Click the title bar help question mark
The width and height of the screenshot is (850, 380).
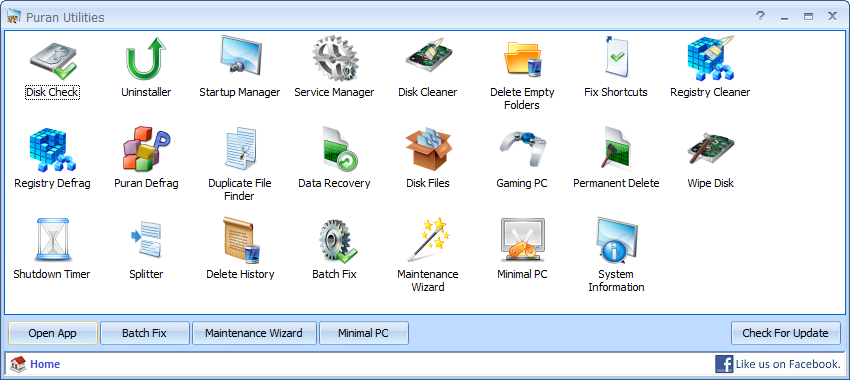point(761,16)
